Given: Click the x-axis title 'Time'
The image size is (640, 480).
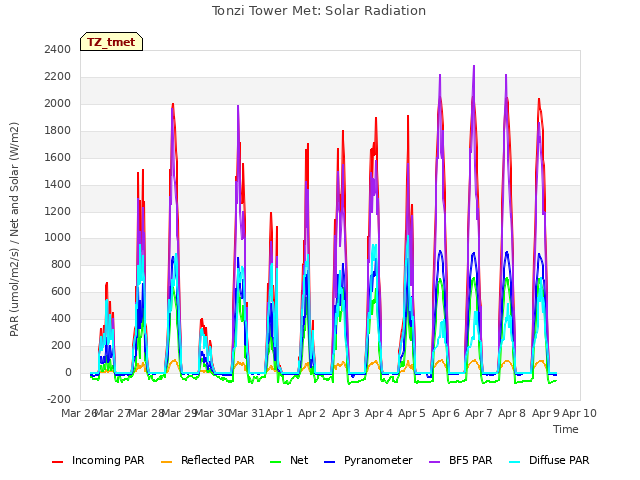Looking at the screenshot, I should click(566, 429).
